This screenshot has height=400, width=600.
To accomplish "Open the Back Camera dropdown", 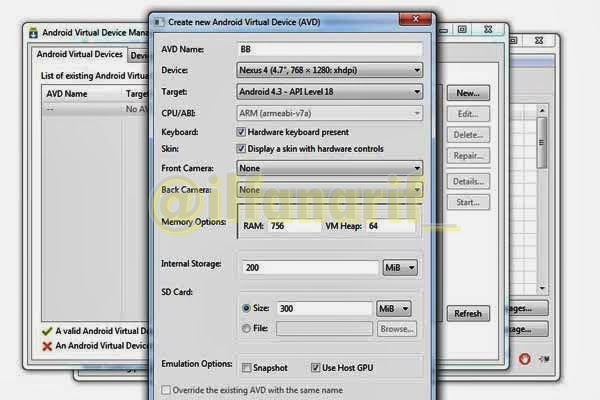I will [329, 190].
